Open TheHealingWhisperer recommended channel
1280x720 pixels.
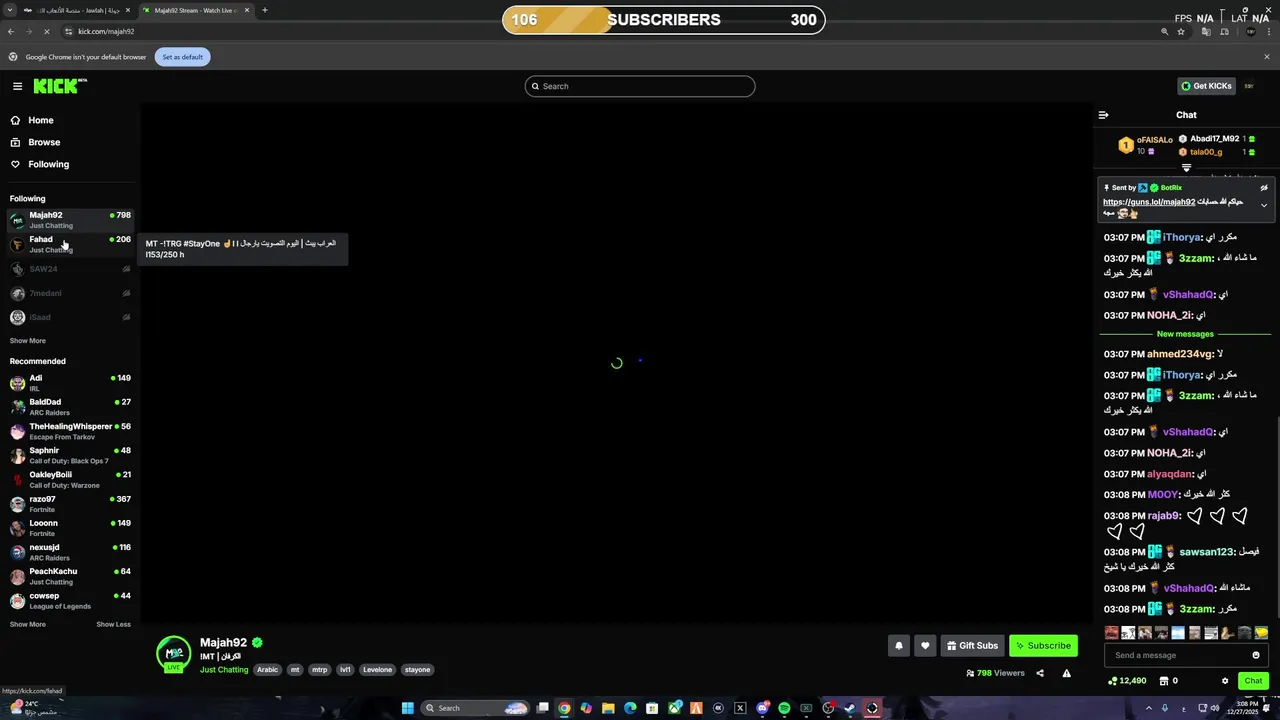point(70,431)
